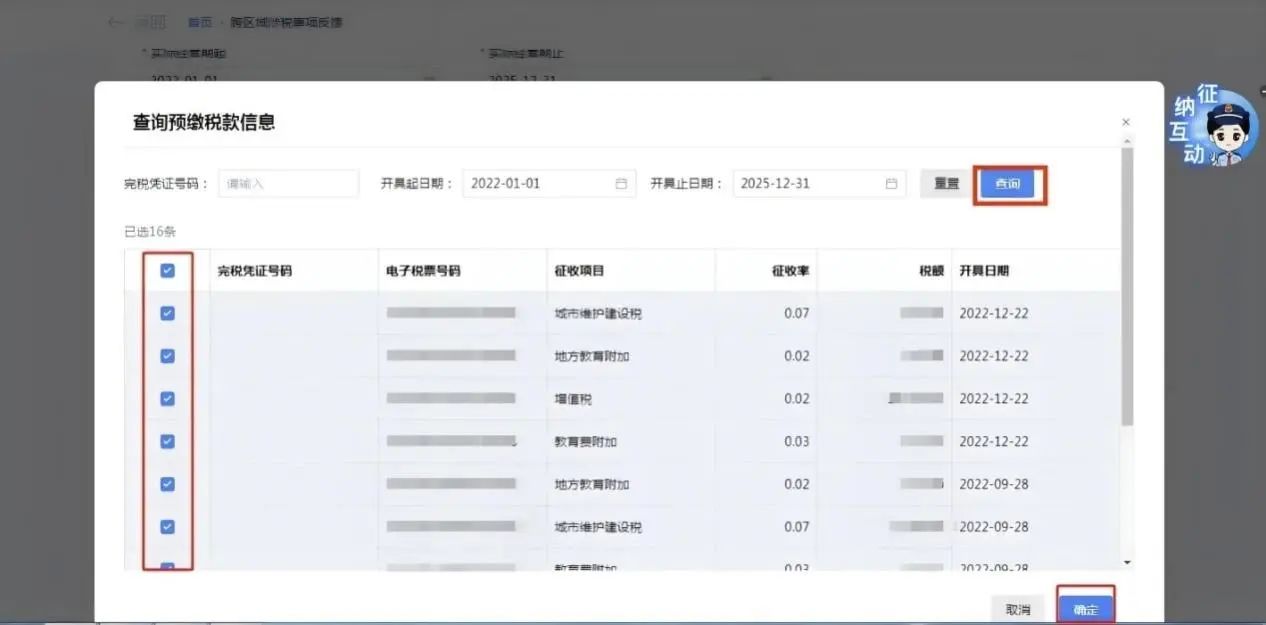Uncheck the 地方教育附加 row dated 2022-09-28
Screen dimensions: 1266x625
pos(167,484)
